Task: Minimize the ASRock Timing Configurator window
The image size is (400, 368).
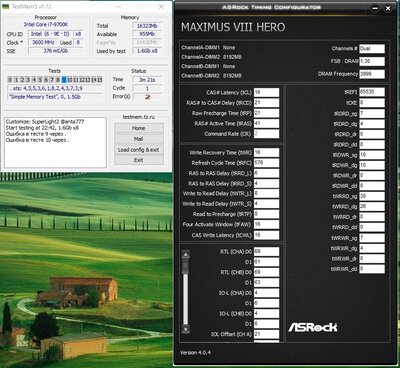Action: [x=375, y=9]
